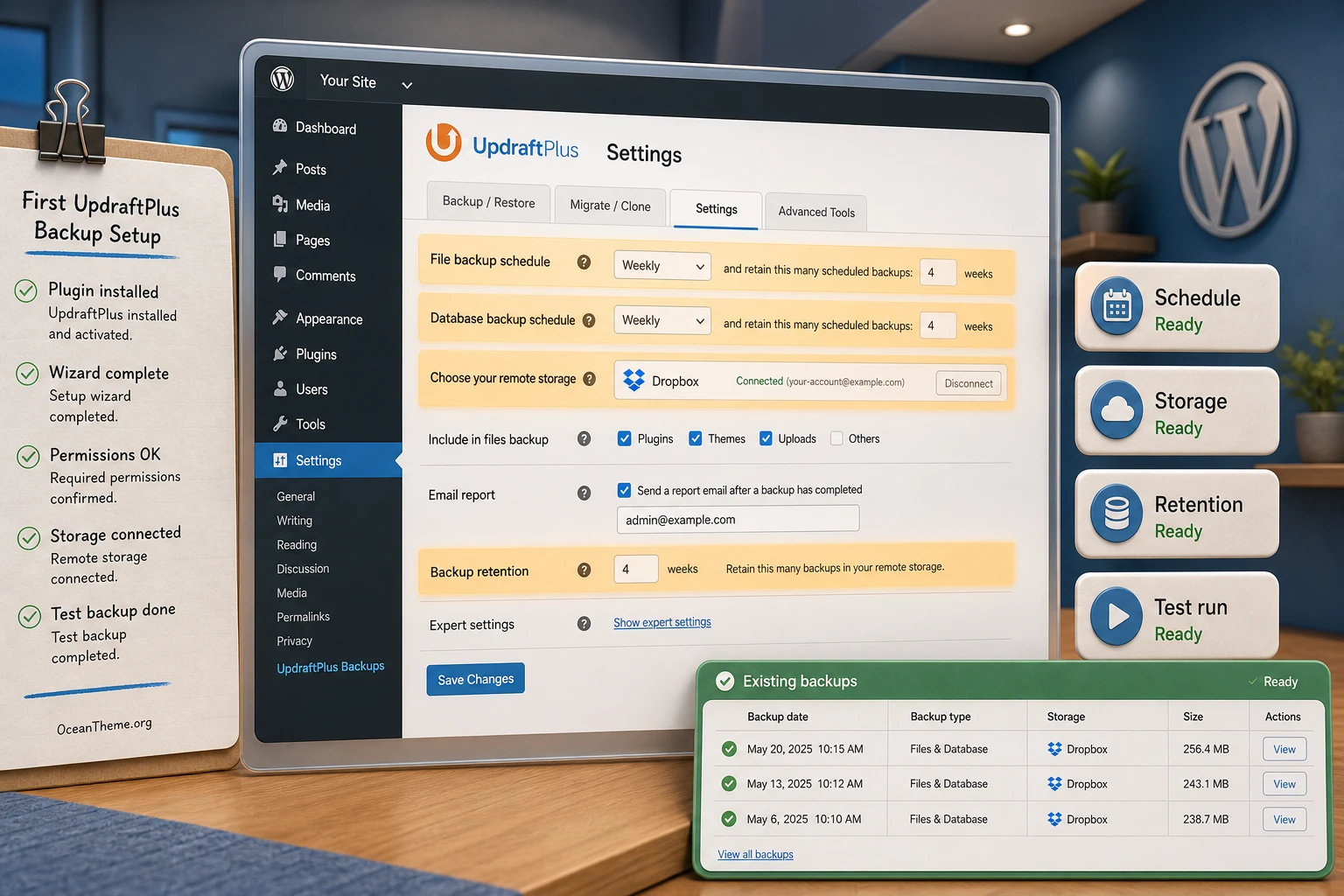
Task: Click the Save Changes button
Action: (475, 679)
